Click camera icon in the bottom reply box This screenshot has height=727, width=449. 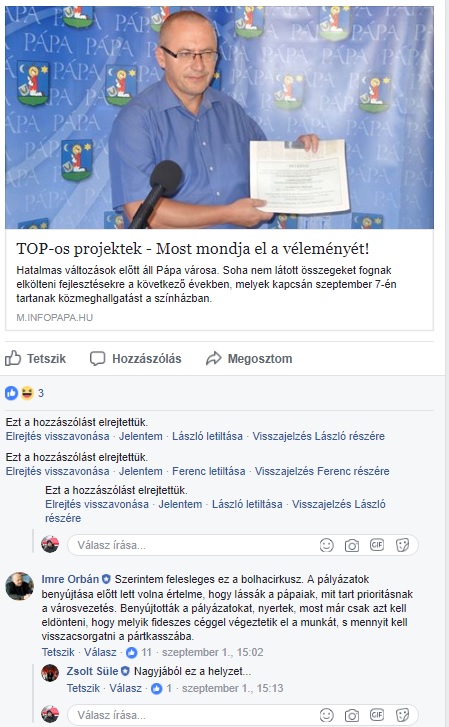coord(352,715)
